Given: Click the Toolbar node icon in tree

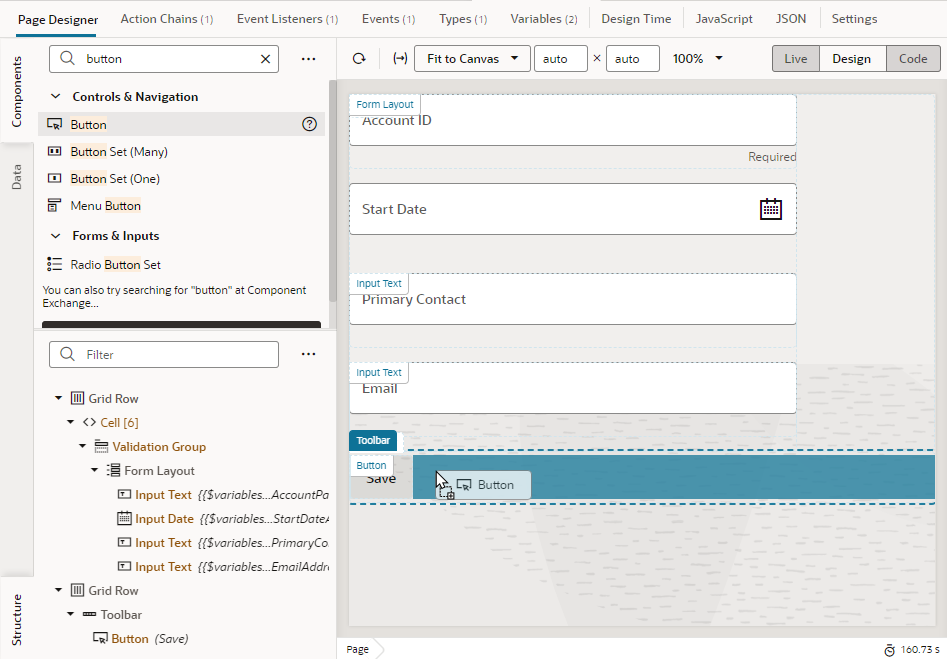Looking at the screenshot, I should click(x=89, y=614).
